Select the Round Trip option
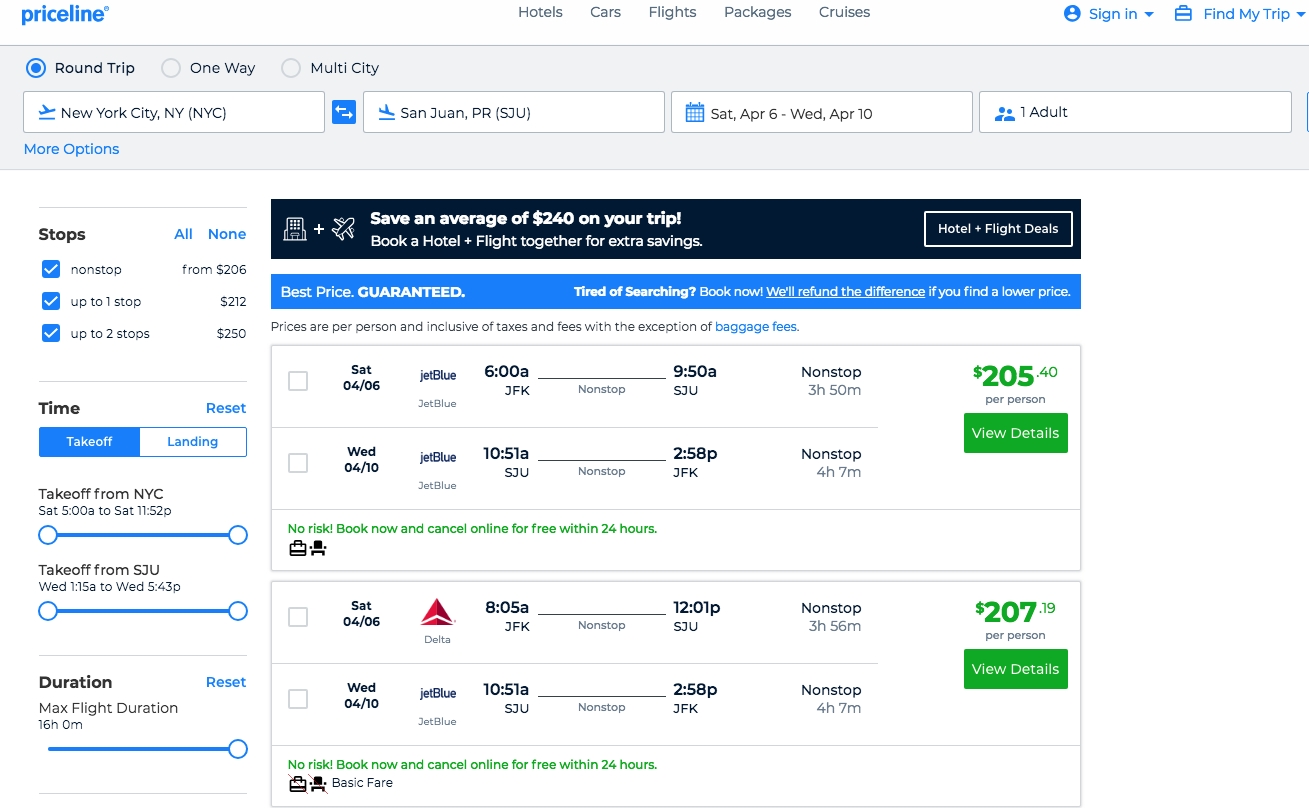The width and height of the screenshot is (1309, 808). (36, 68)
